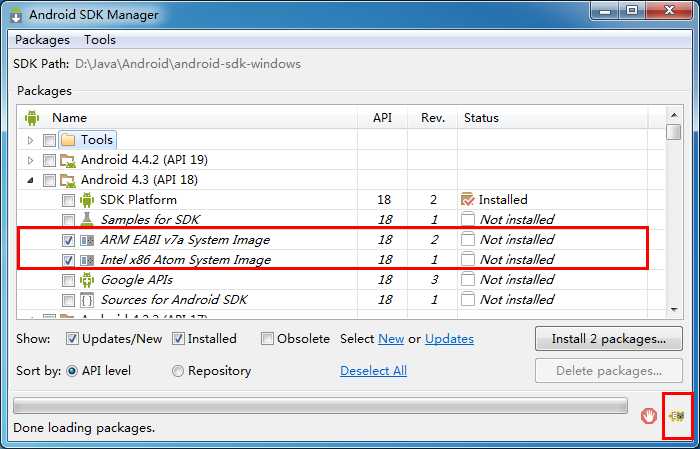Click the SDK Path value text

click(x=188, y=64)
